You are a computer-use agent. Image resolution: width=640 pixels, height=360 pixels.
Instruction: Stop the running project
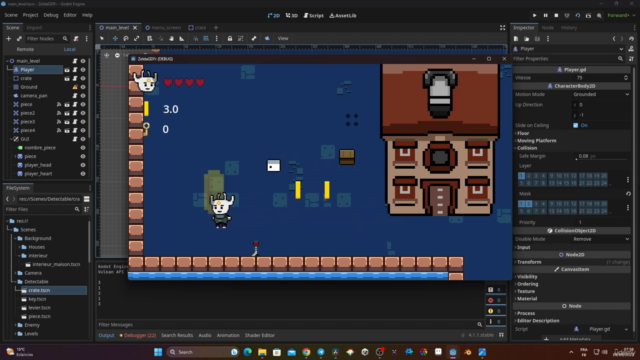click(556, 16)
